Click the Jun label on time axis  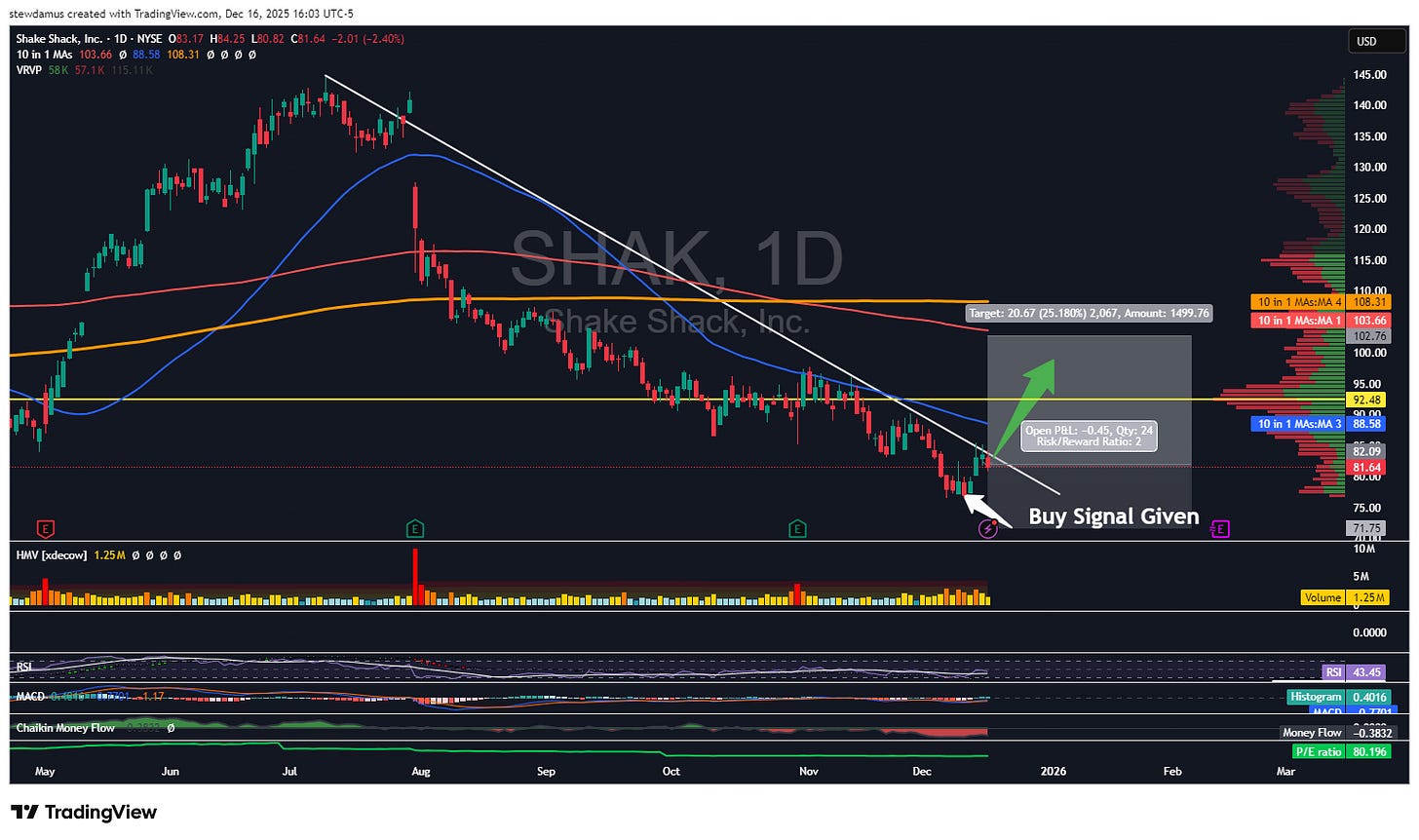170,772
